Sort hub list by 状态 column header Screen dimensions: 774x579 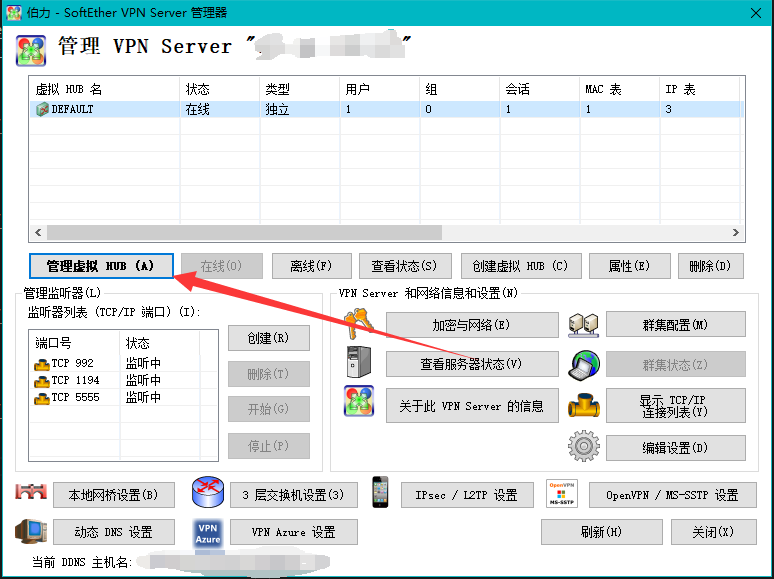220,89
